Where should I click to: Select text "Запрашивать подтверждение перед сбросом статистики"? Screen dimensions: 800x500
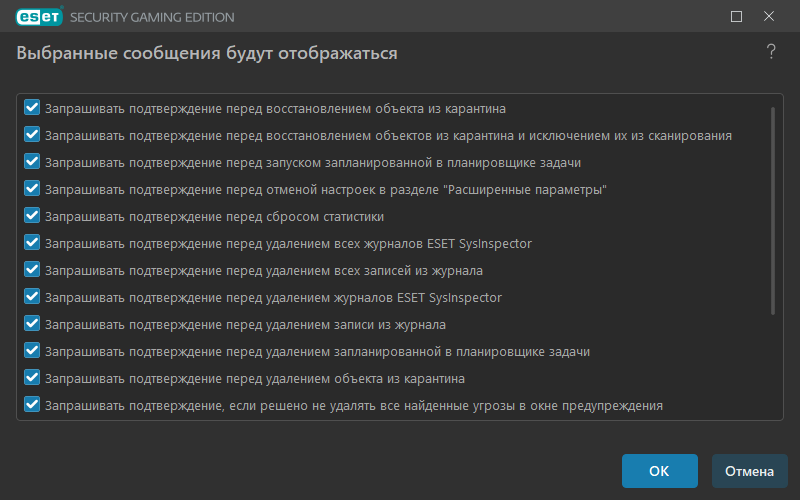point(214,217)
